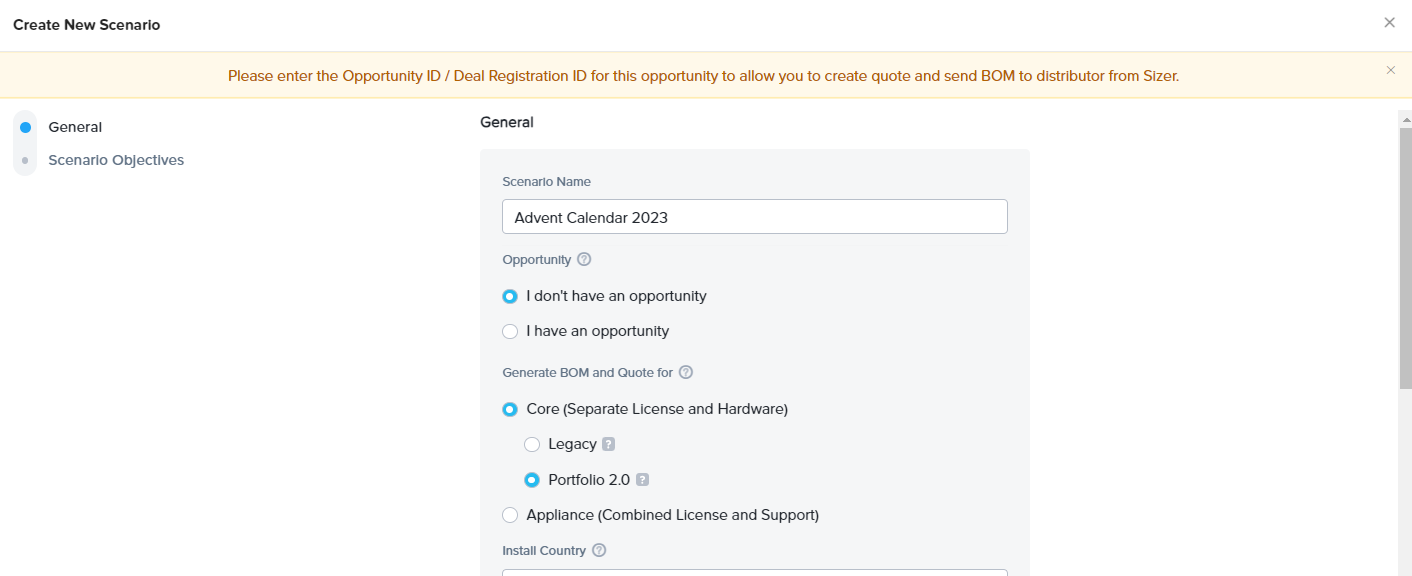Choose Appliance (Combined License and Support)
Viewport: 1412px width, 576px height.
coord(510,515)
